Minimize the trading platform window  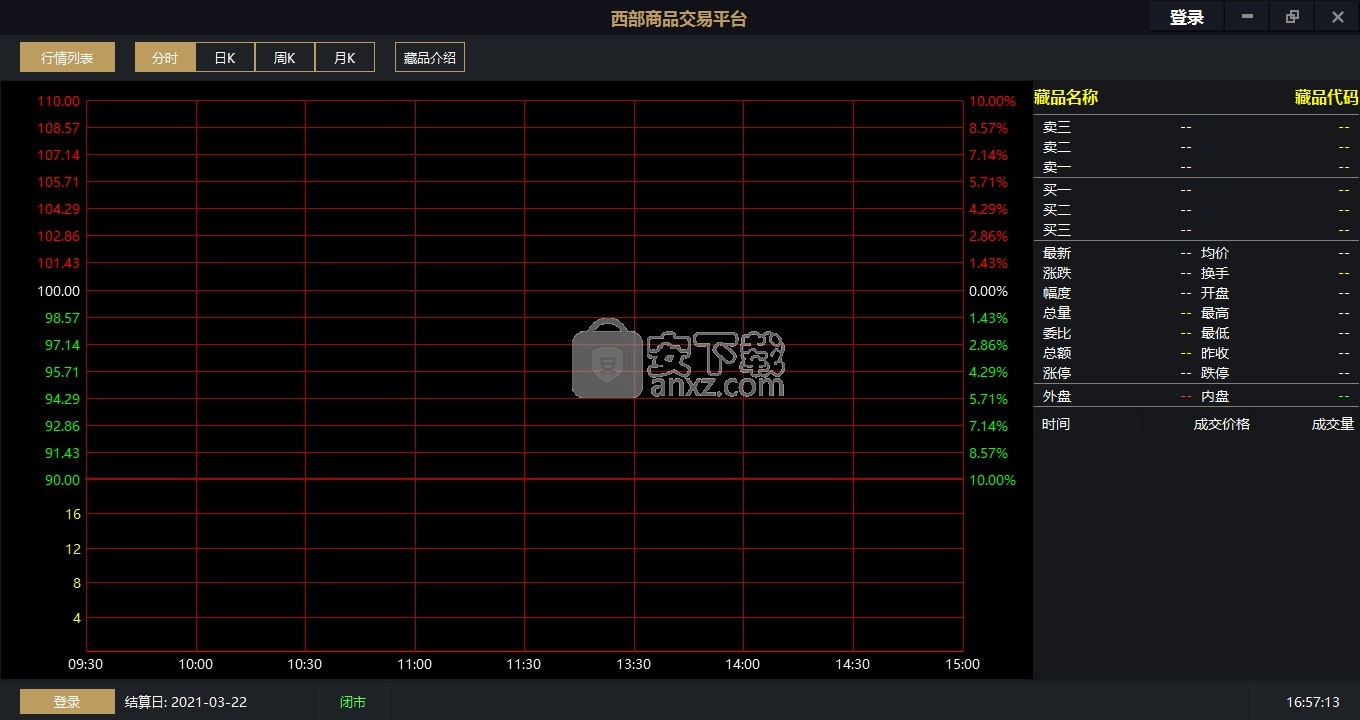click(x=1247, y=17)
